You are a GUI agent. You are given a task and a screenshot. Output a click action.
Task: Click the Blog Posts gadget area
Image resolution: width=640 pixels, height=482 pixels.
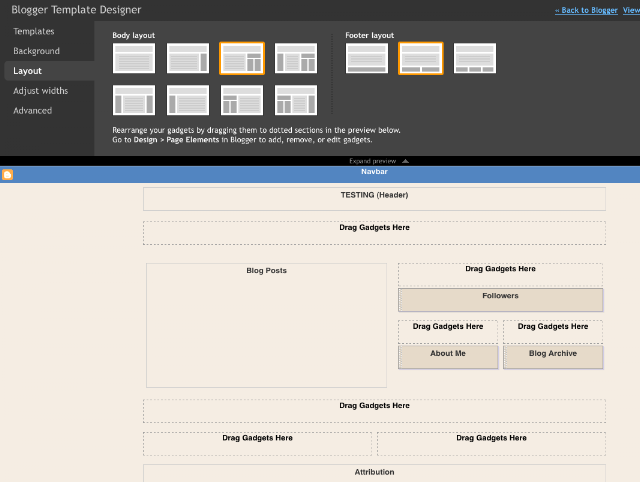point(267,325)
